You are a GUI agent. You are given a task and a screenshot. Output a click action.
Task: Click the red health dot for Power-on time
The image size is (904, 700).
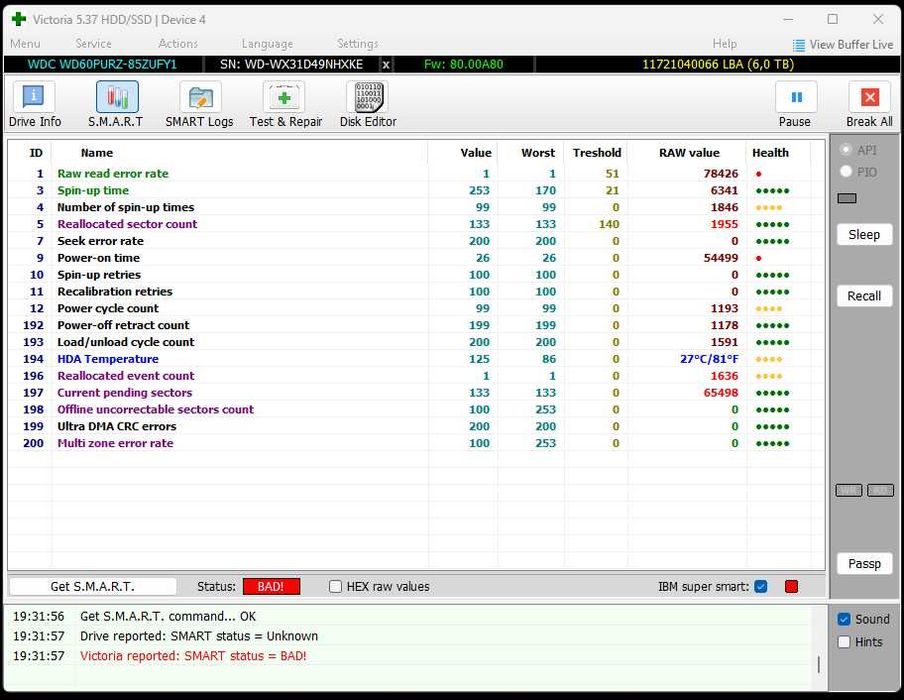759,258
